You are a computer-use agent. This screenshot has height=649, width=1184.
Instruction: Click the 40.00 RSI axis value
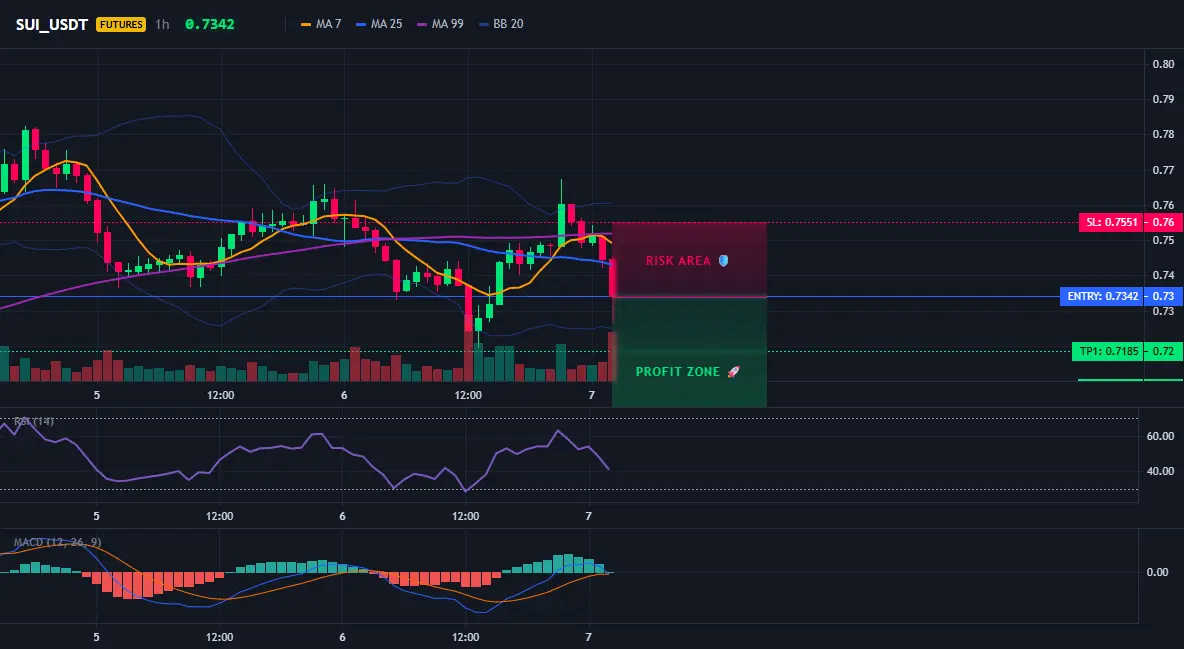click(1160, 471)
